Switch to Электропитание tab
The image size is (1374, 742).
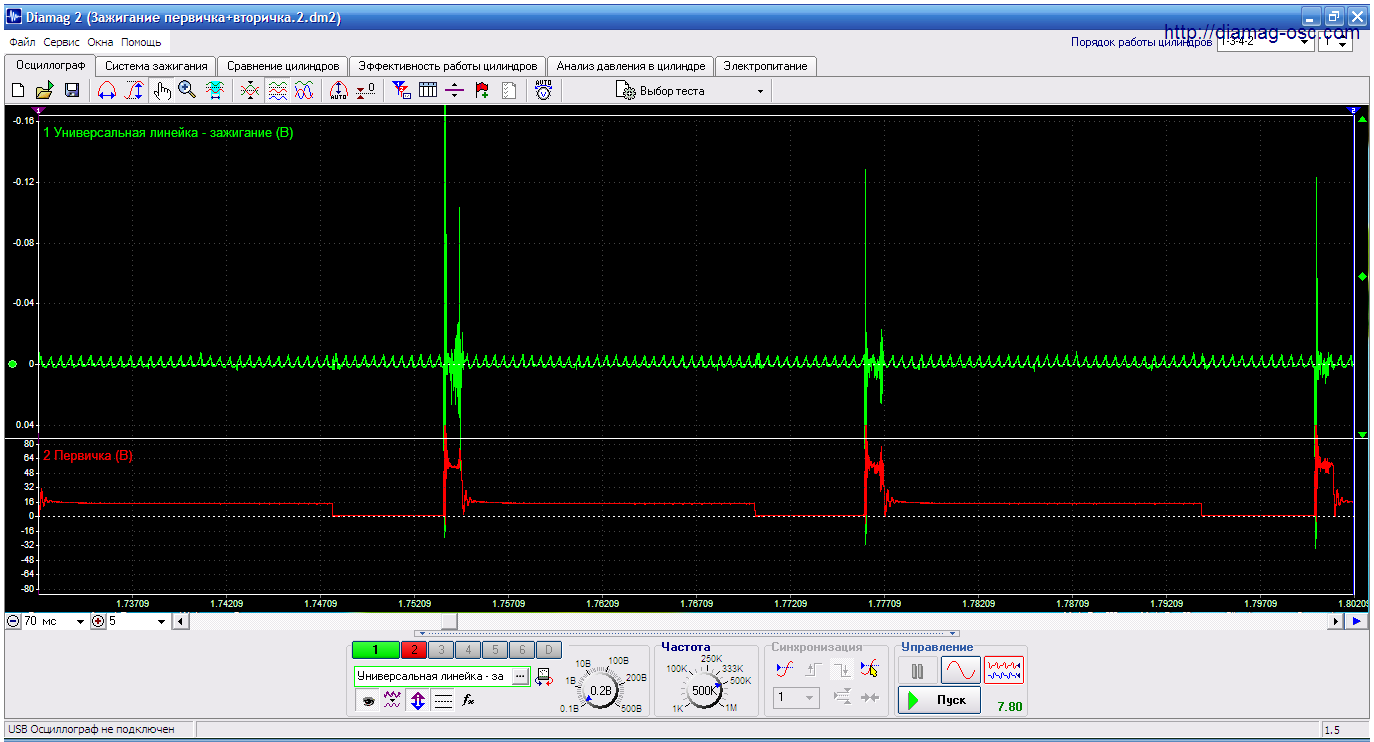pos(766,66)
